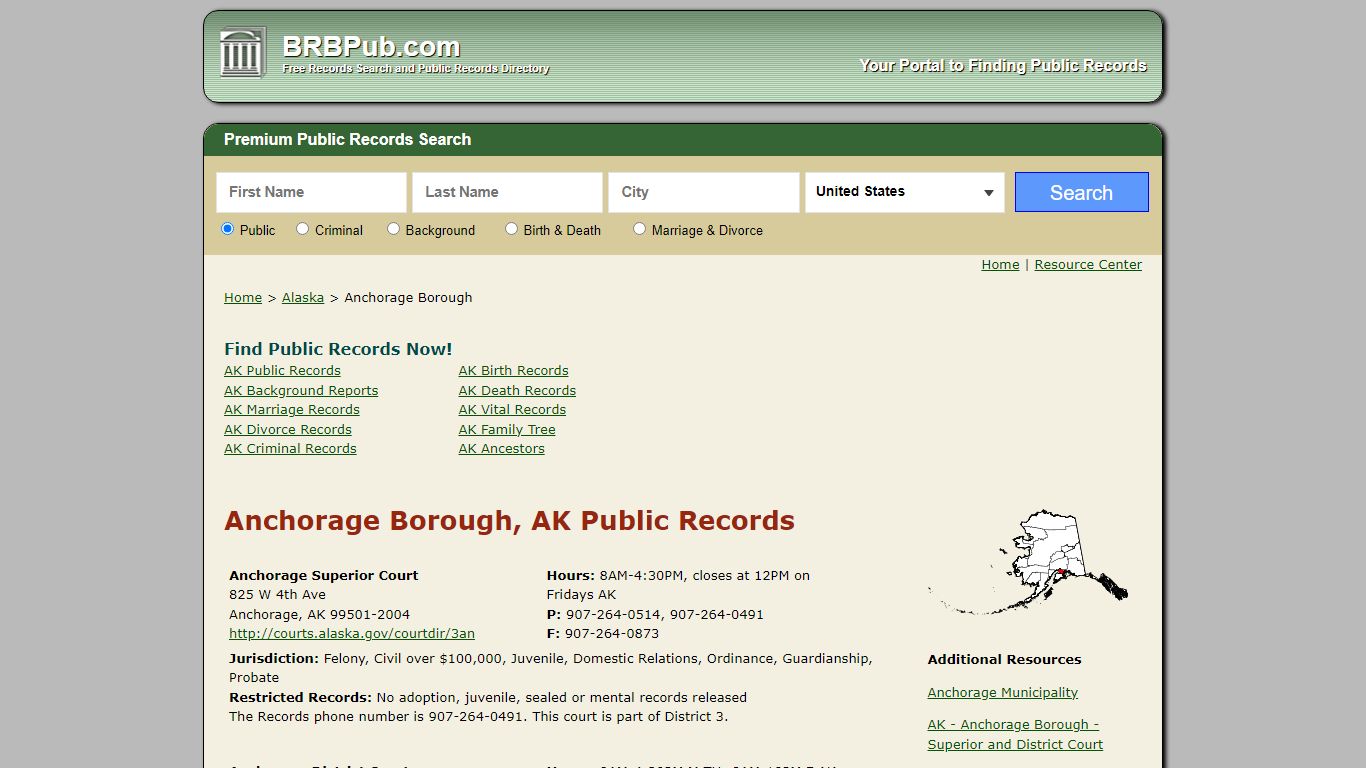Open AK Ancestors link
This screenshot has width=1366, height=768.
(502, 449)
